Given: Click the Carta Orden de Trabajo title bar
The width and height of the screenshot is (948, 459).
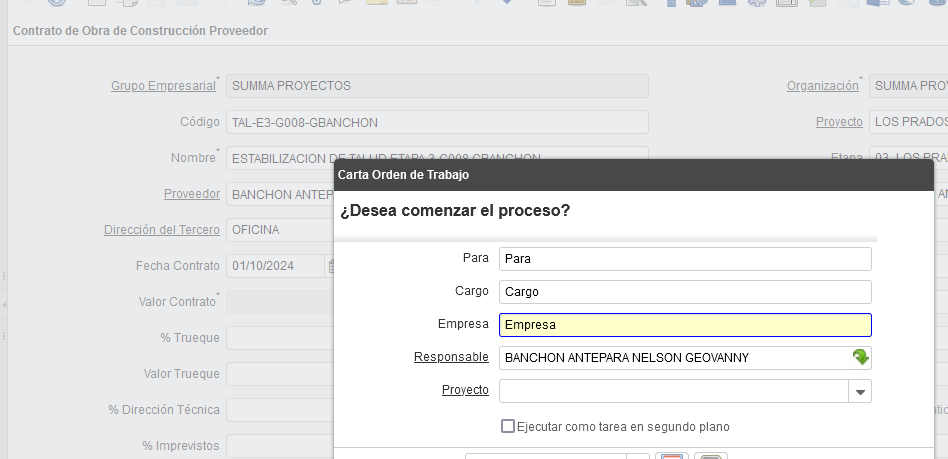Looking at the screenshot, I should (x=633, y=174).
